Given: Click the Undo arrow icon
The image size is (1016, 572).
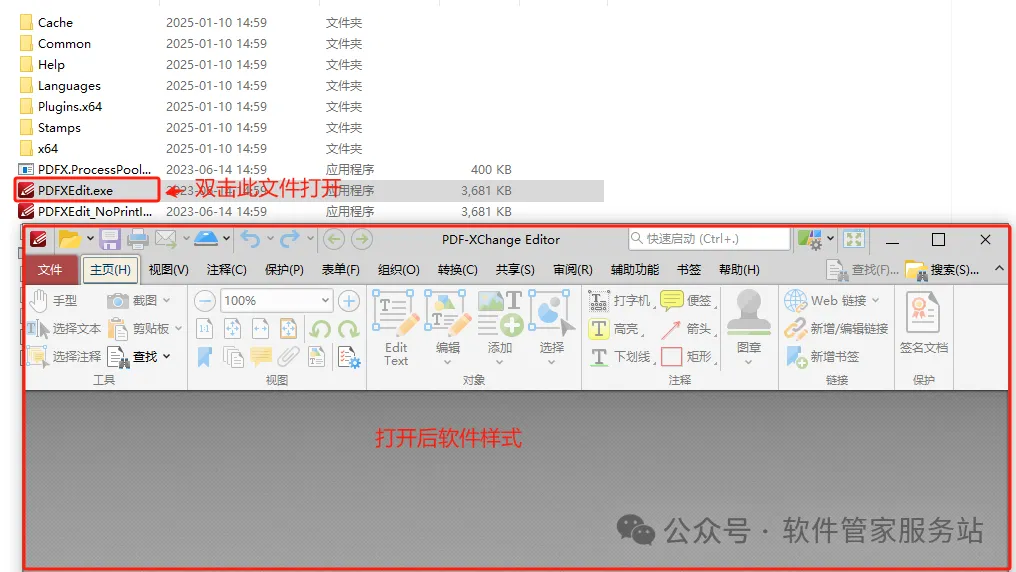Looking at the screenshot, I should click(250, 239).
